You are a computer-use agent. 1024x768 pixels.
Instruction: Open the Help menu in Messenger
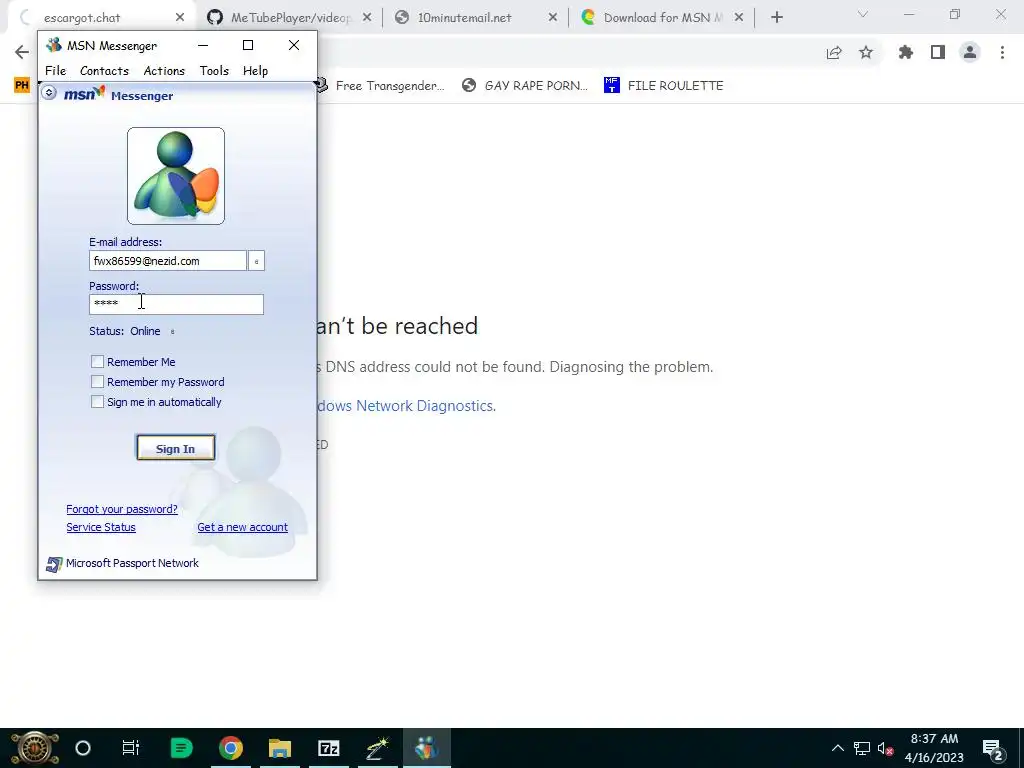click(255, 71)
